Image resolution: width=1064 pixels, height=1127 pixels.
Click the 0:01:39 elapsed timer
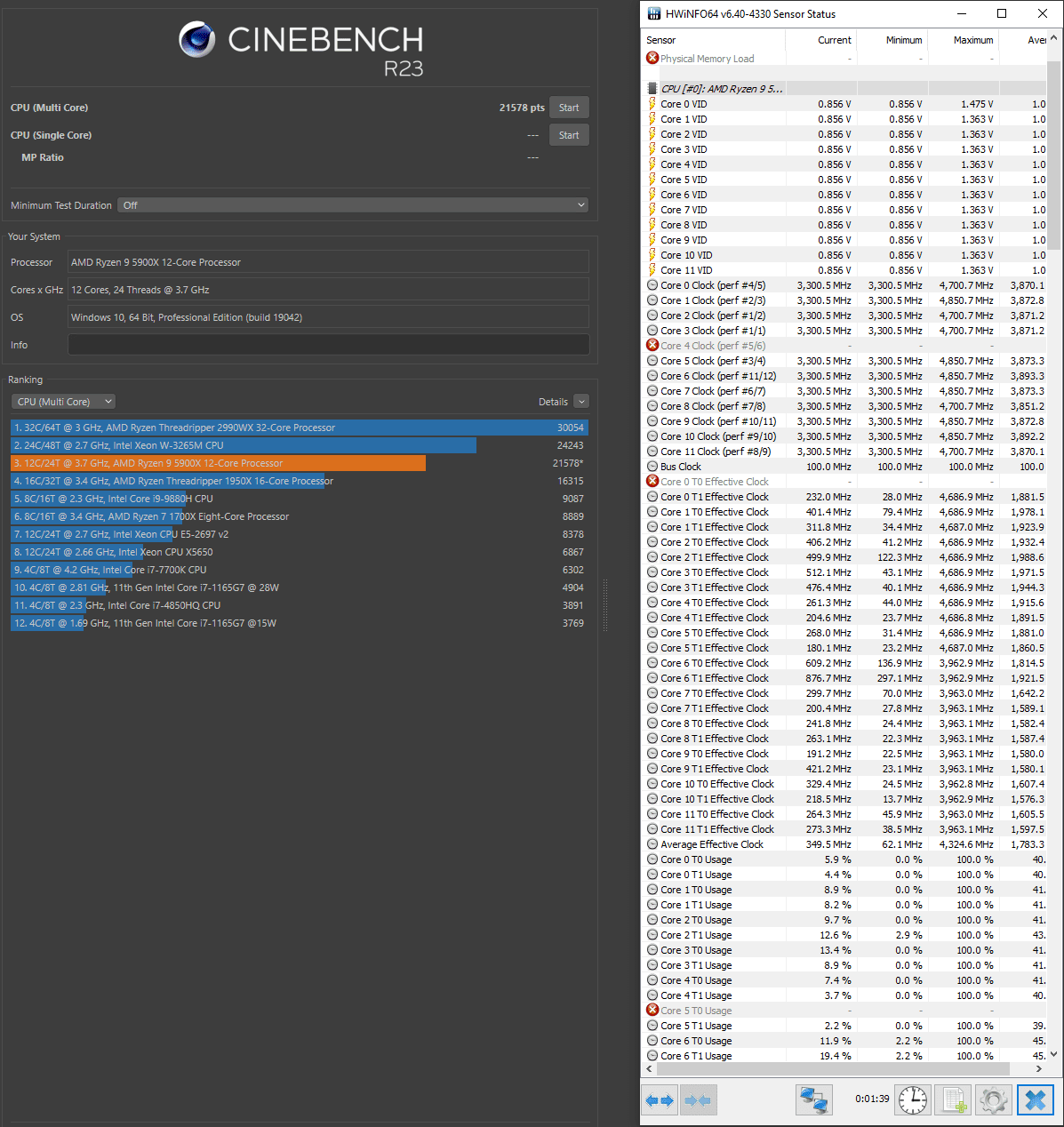click(x=872, y=1099)
